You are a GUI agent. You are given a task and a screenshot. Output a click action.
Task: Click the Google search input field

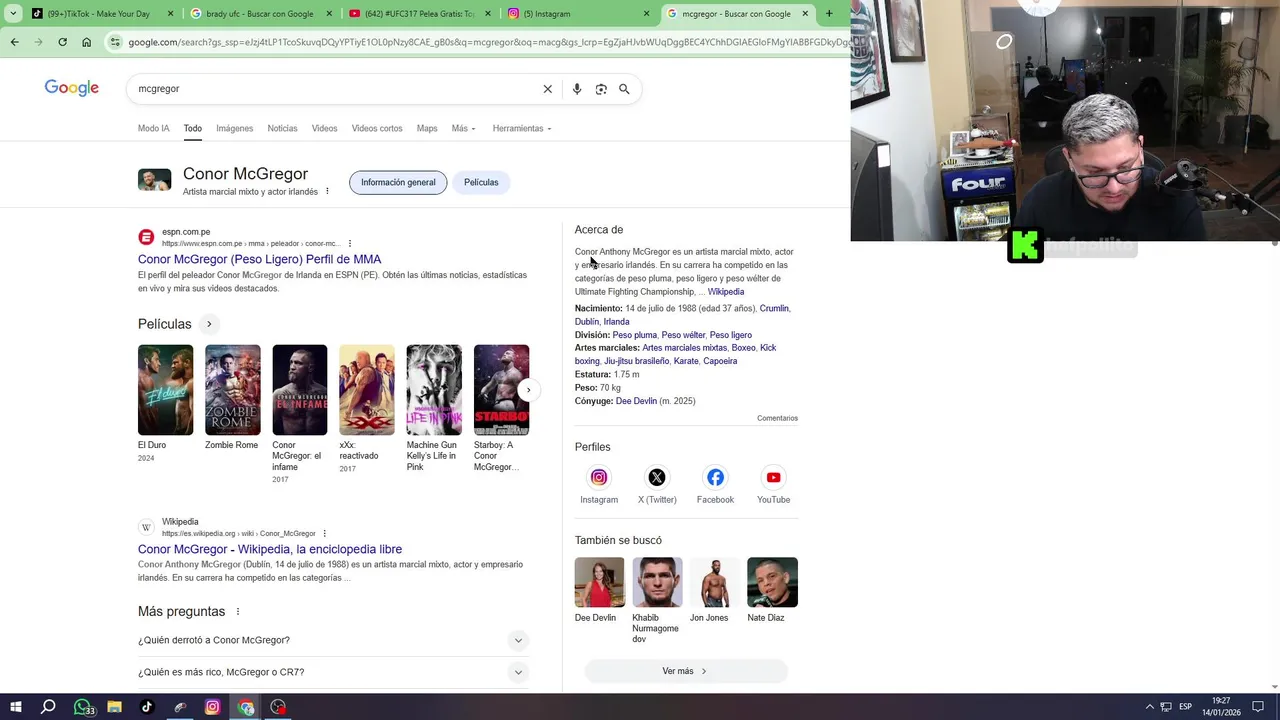[x=335, y=89]
